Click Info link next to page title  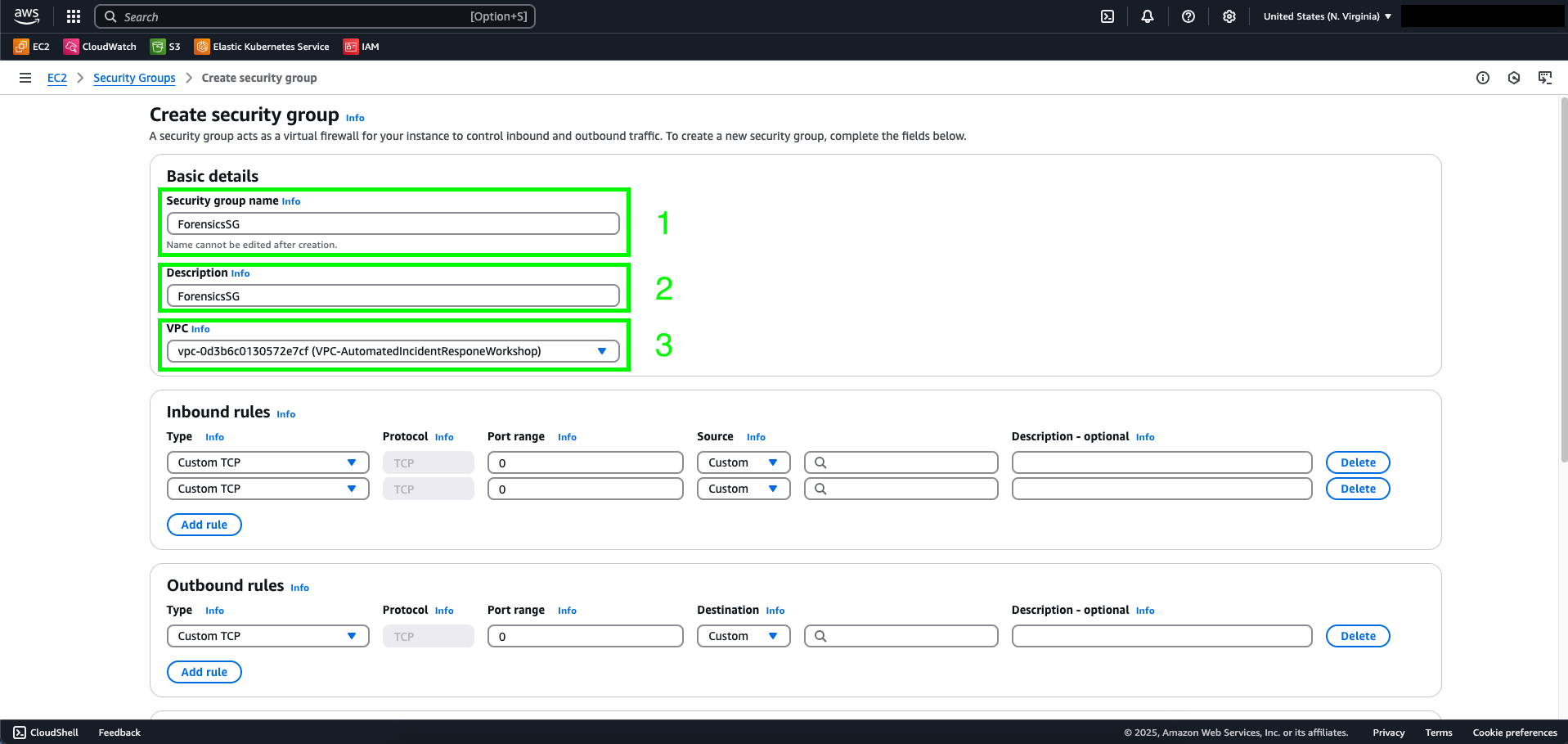click(x=355, y=118)
